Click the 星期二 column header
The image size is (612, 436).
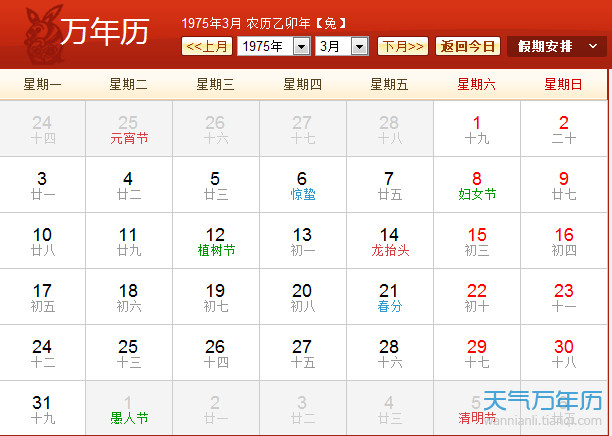pos(128,84)
